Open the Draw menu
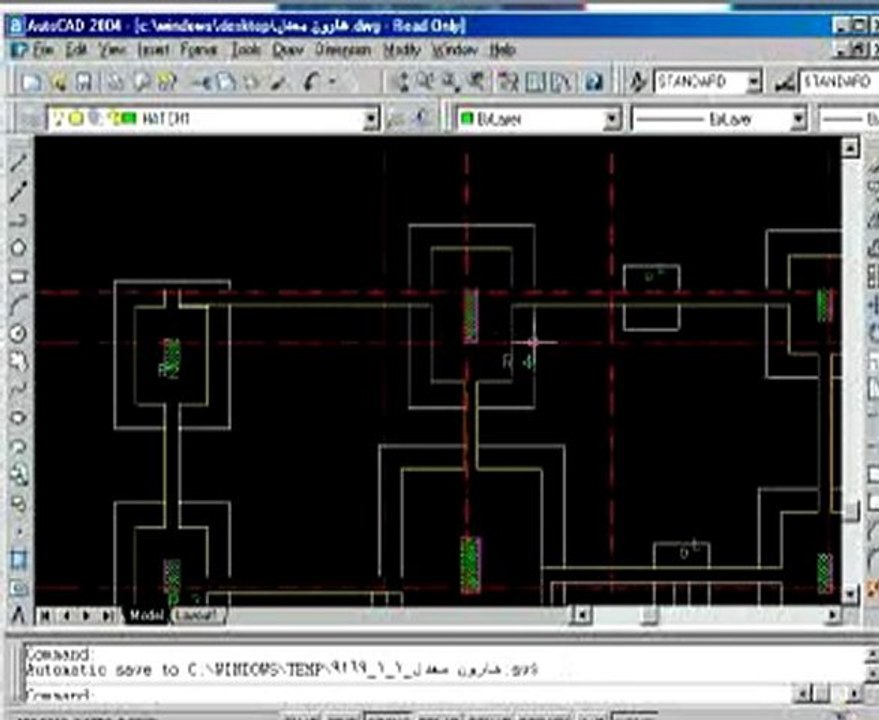Screen dimensions: 879x720 [x=288, y=50]
